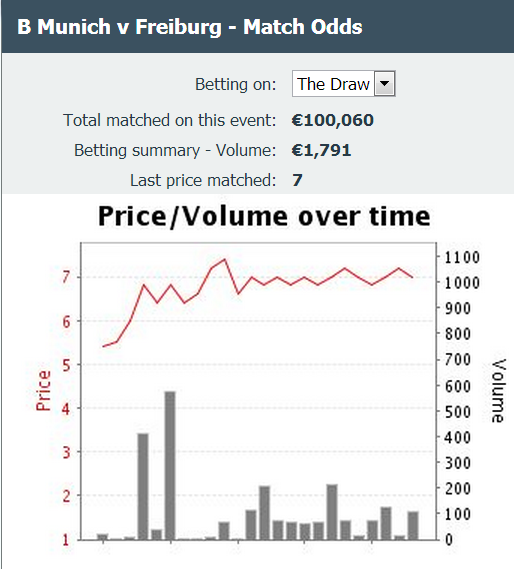This screenshot has height=569, width=514.
Task: Open the Betting on dropdown arrow
Action: click(384, 84)
